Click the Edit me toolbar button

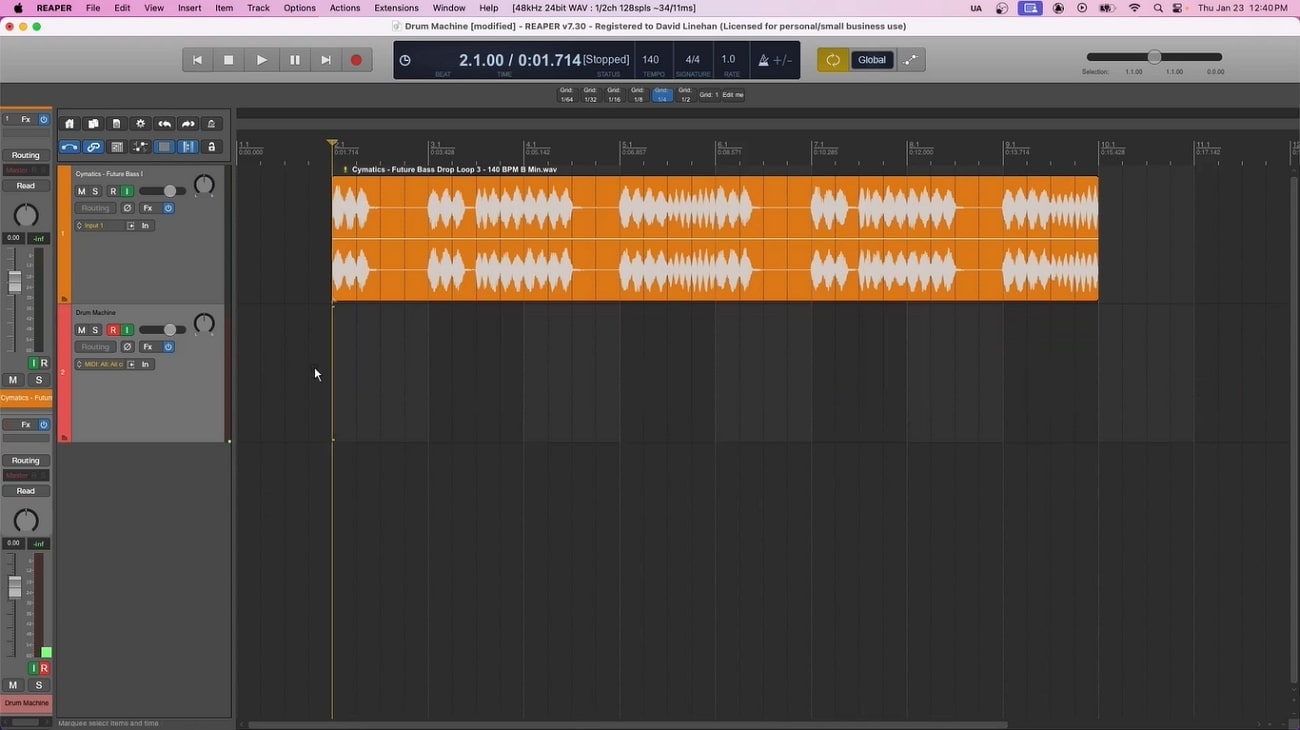click(733, 95)
